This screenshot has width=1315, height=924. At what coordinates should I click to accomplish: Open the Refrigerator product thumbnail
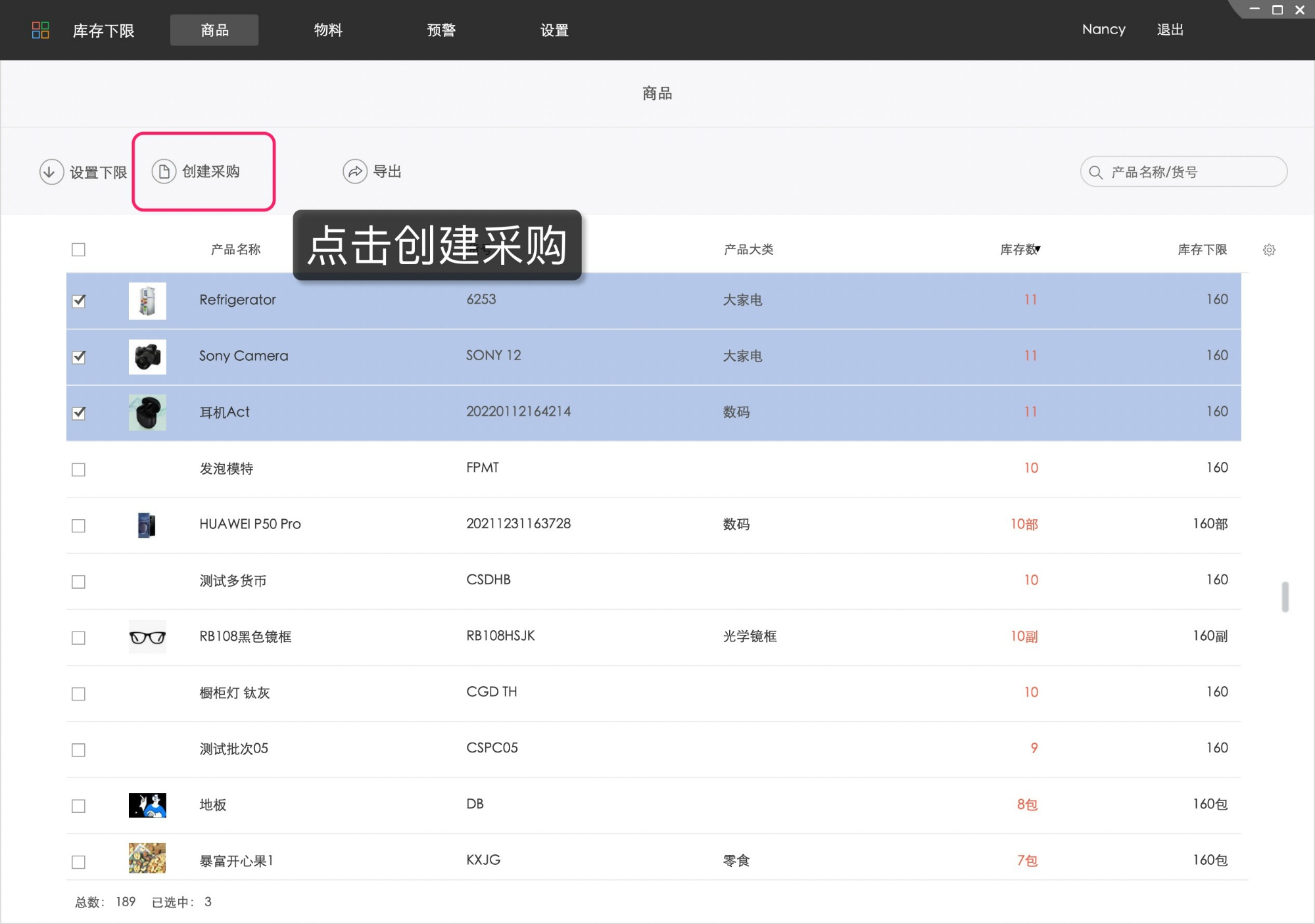tap(147, 301)
